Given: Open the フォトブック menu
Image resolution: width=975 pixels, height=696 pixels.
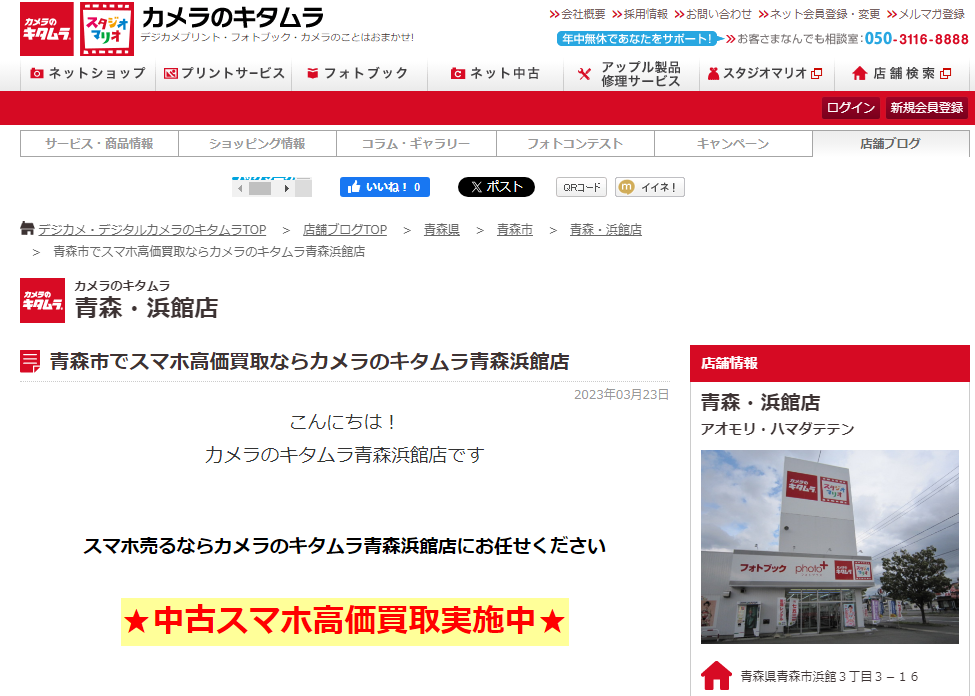Looking at the screenshot, I should pos(359,73).
